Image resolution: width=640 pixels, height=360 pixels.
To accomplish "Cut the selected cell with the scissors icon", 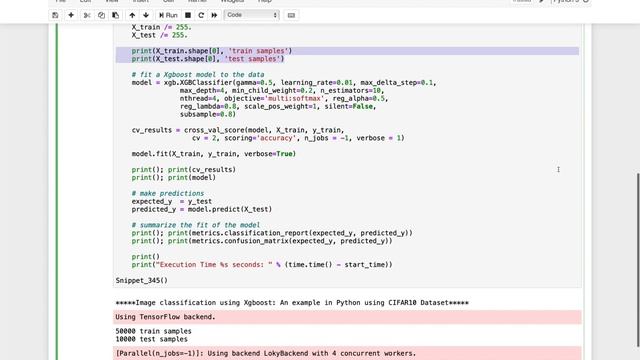I will (87, 15).
